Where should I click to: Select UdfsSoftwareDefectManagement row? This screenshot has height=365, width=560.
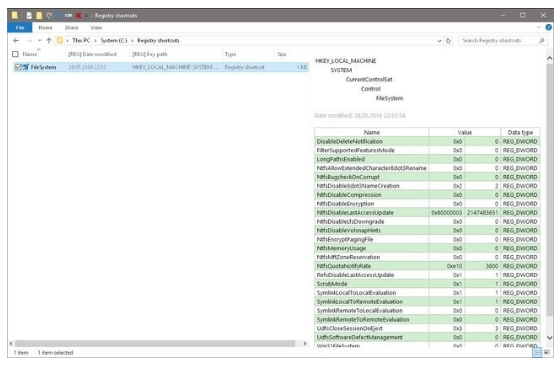click(x=427, y=338)
